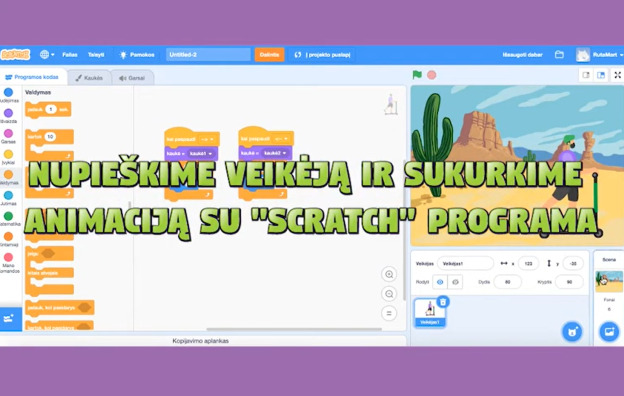Click the red stop button
Image resolution: width=624 pixels, height=396 pixels.
(x=431, y=75)
